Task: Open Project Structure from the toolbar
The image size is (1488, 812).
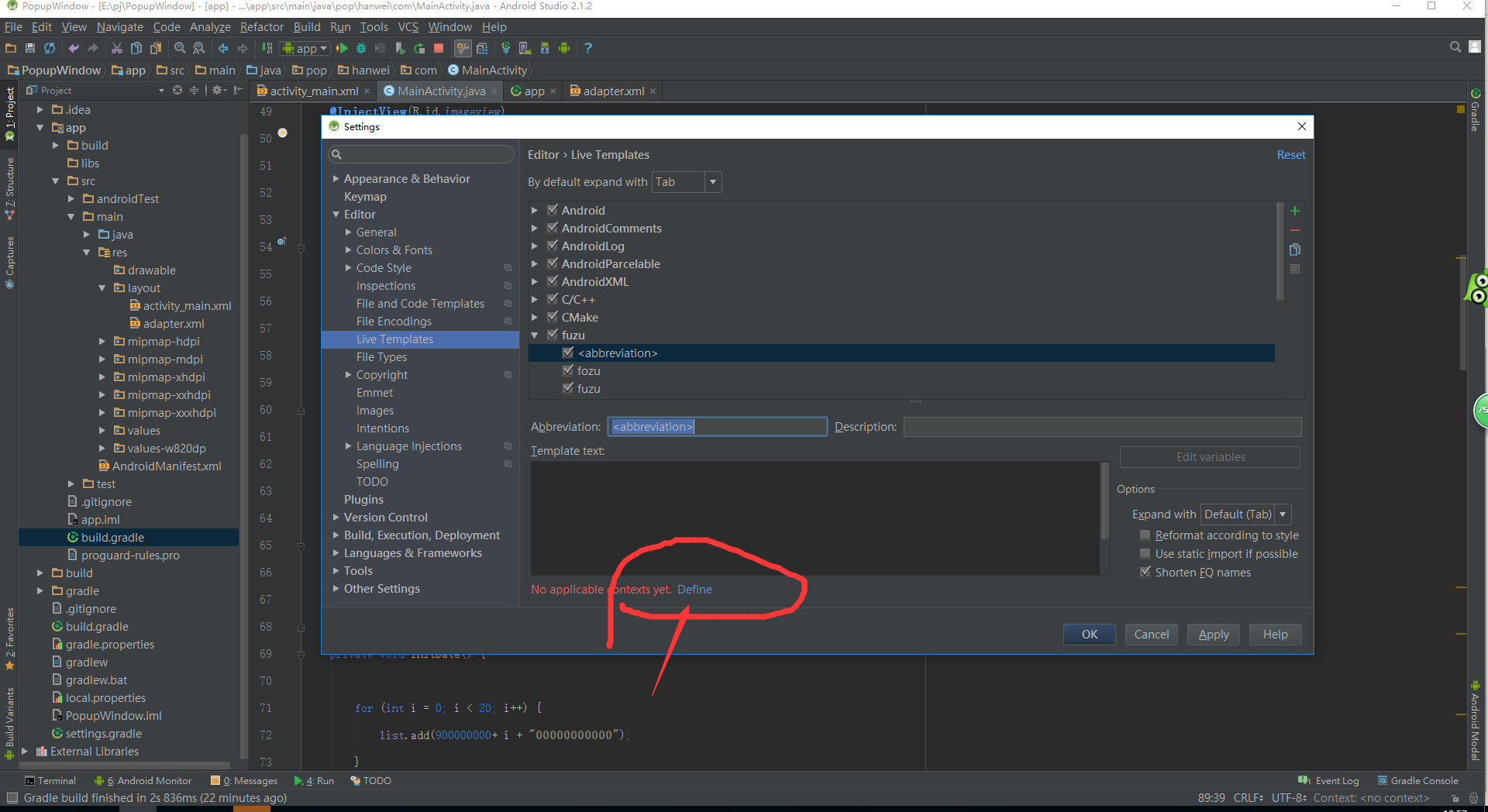Action: [482, 48]
